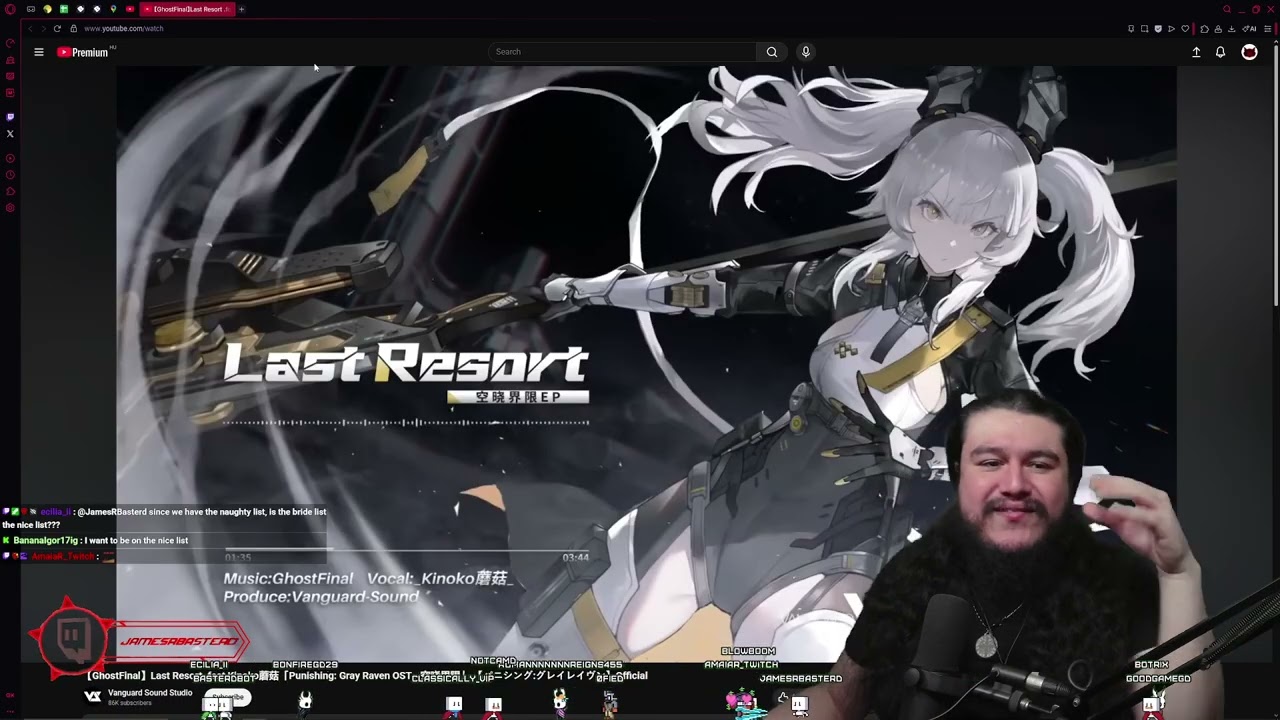This screenshot has height=720, width=1280.
Task: Click the browser search-tabs magnifier icon
Action: 1227,9
